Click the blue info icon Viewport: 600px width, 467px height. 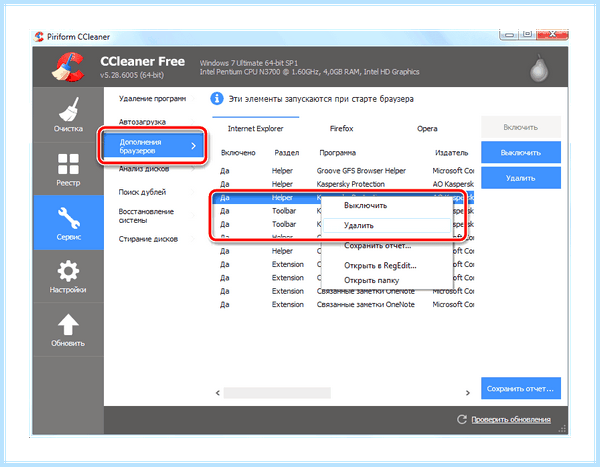pos(217,99)
